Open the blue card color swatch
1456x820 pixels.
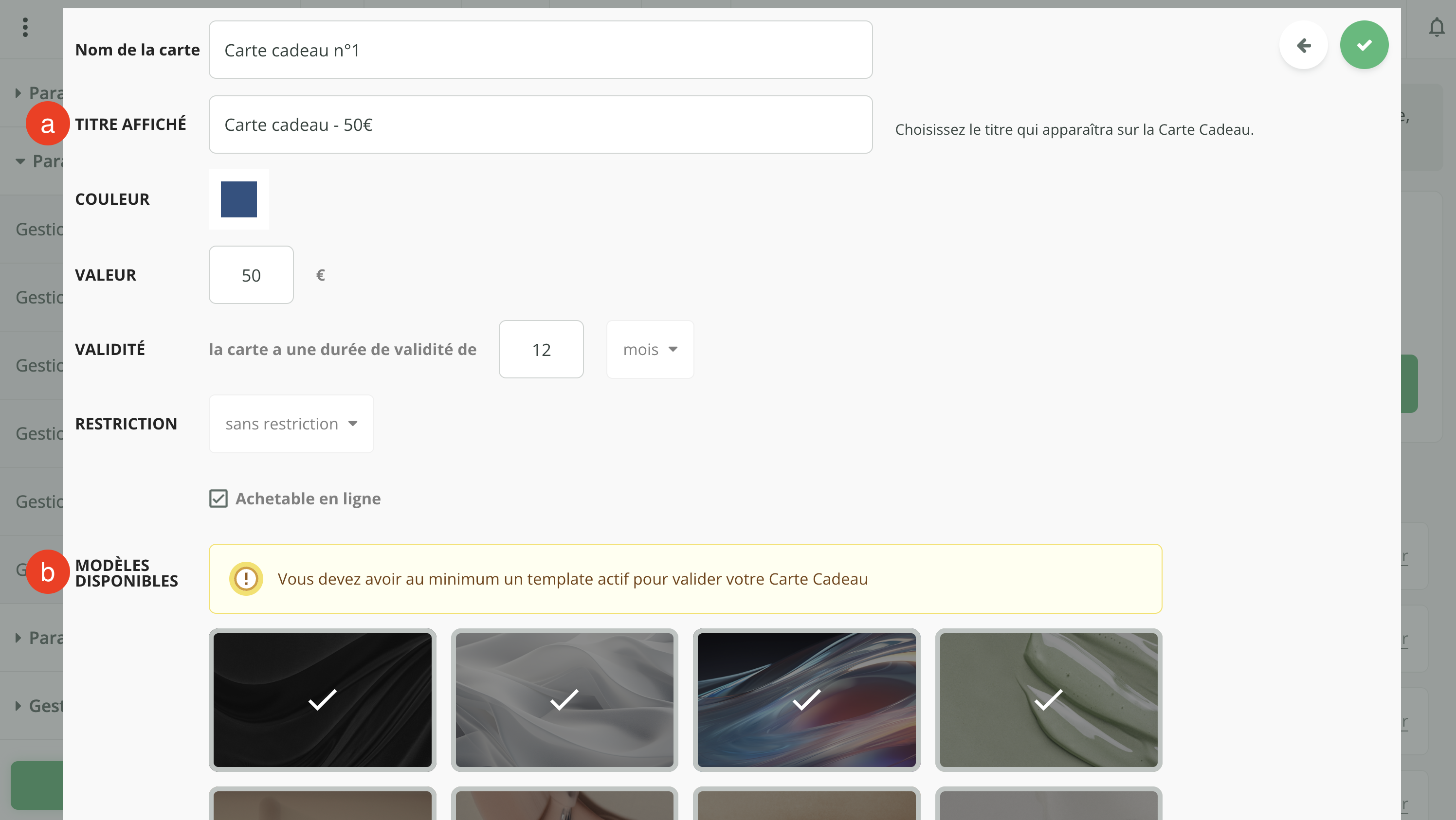pyautogui.click(x=238, y=199)
